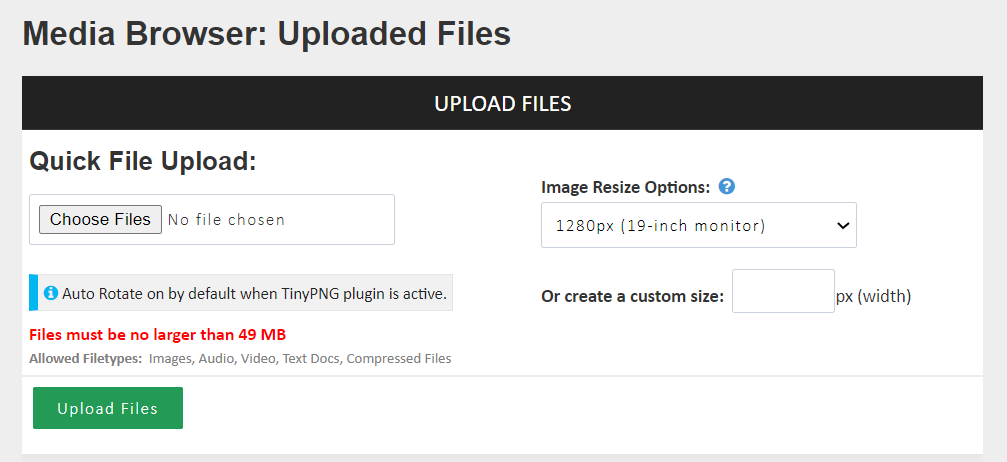Click the Media Browser: Uploaded Files heading
This screenshot has width=1007, height=462.
[266, 34]
